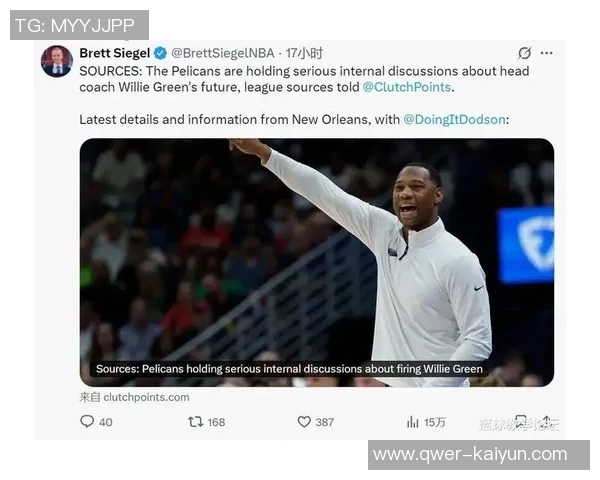Open Brett Siegel's profile avatar
Viewport: 600px width, 480px height.
(x=57, y=61)
